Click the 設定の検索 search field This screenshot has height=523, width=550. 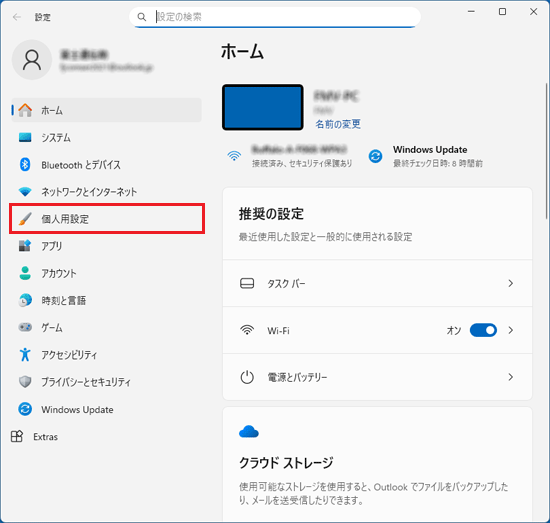point(275,17)
